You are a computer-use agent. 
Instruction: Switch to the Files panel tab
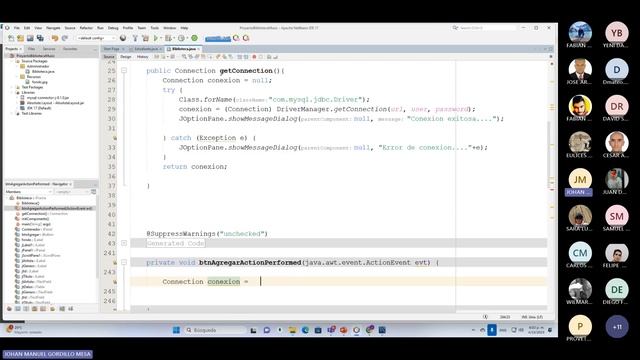tap(31, 49)
